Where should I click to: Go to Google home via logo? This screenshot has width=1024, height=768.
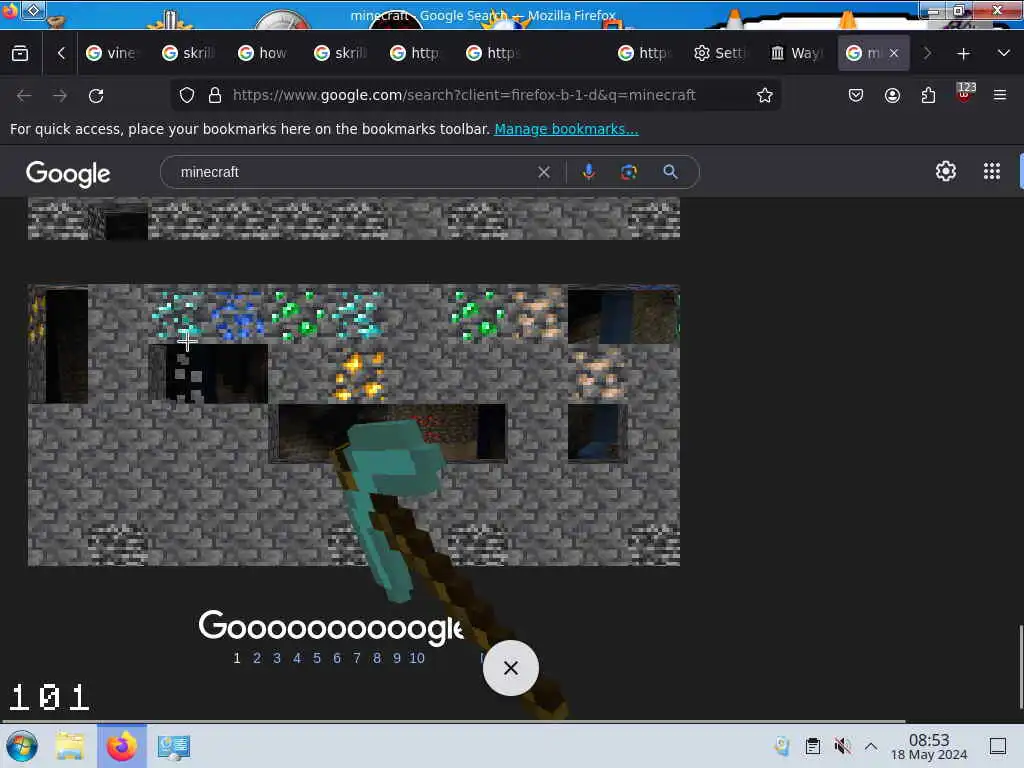click(x=68, y=173)
